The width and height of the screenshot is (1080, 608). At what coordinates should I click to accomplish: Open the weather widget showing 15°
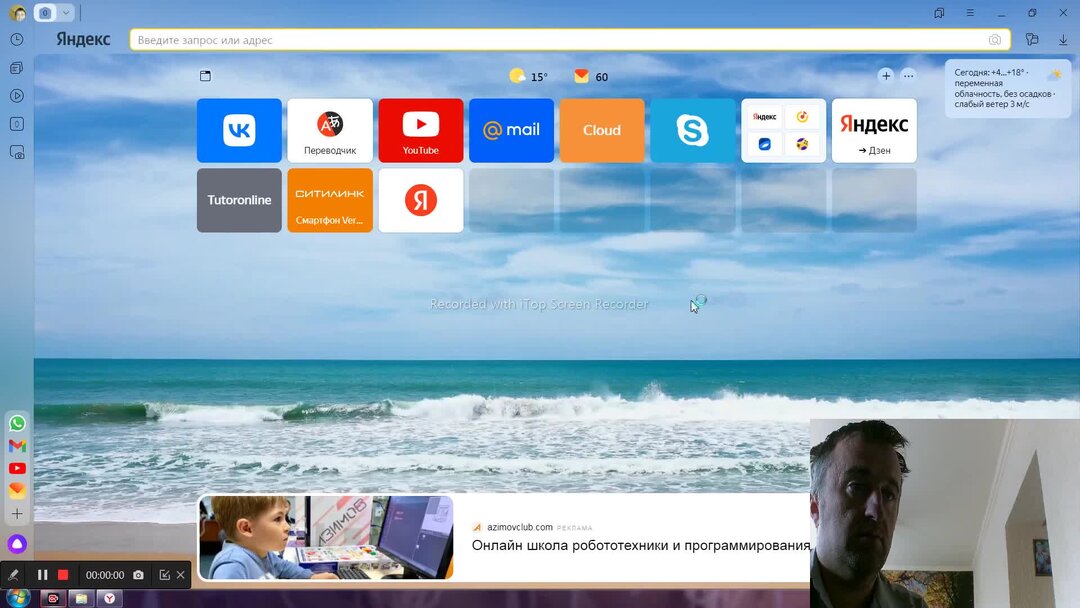pos(528,76)
